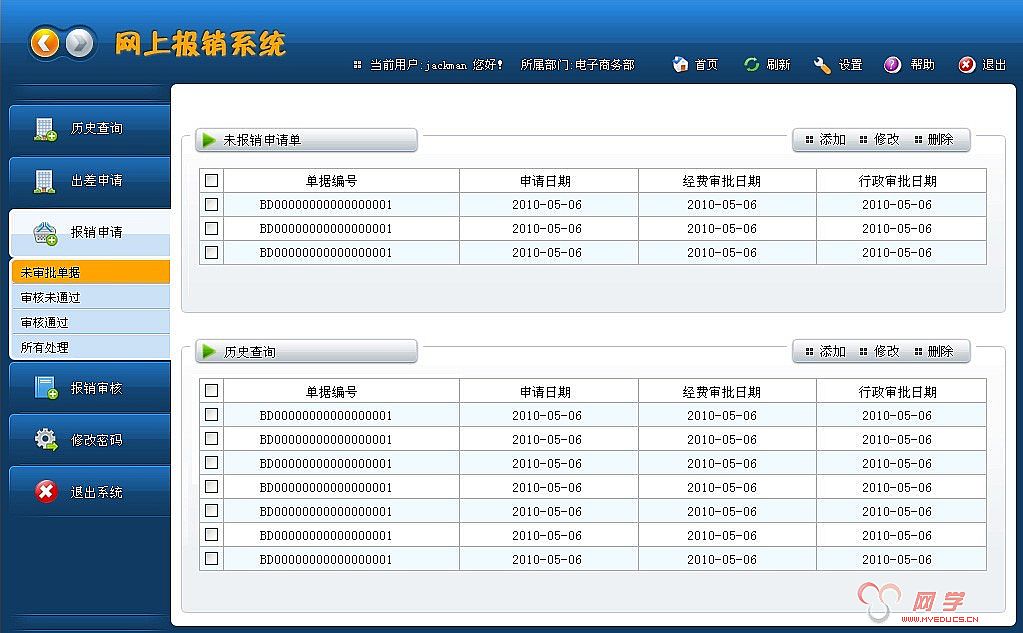Check last row in 历史查询 table
The image size is (1023, 633).
[x=211, y=559]
